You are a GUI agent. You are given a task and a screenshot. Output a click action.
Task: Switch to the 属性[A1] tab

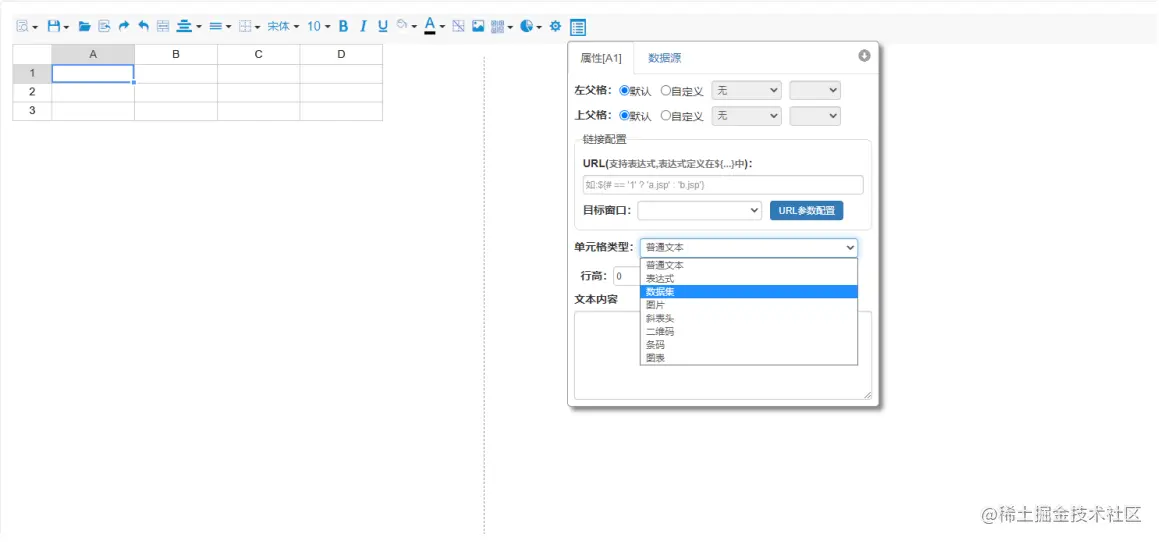pos(601,58)
